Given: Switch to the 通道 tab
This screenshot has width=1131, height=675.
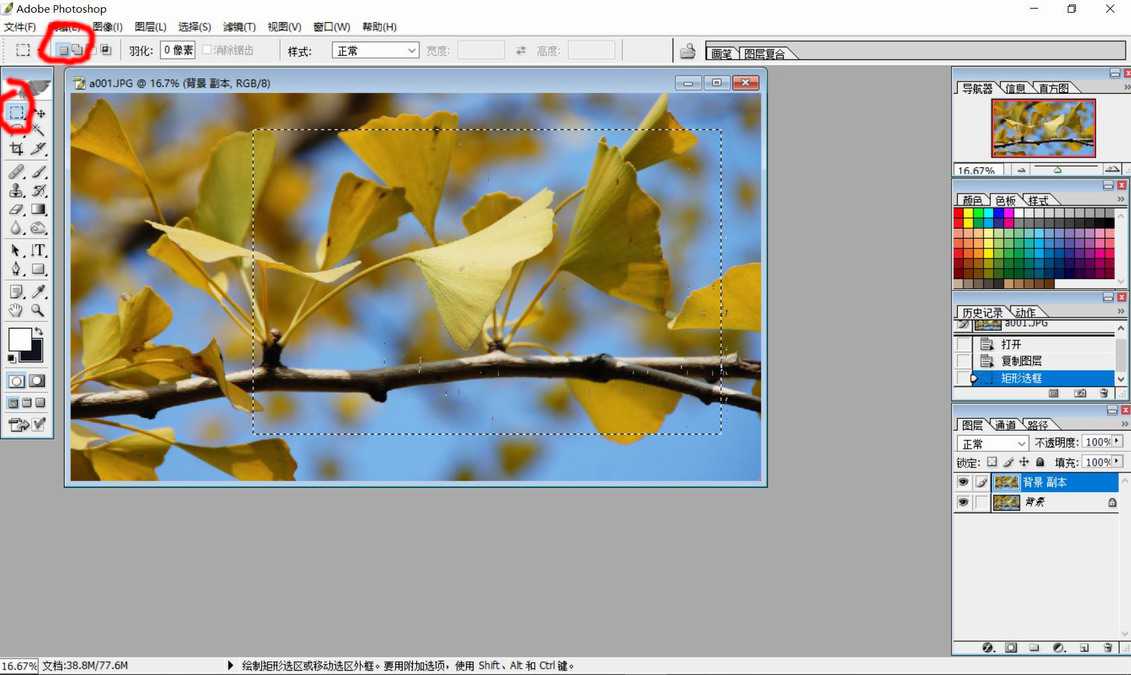Looking at the screenshot, I should pyautogui.click(x=1005, y=425).
